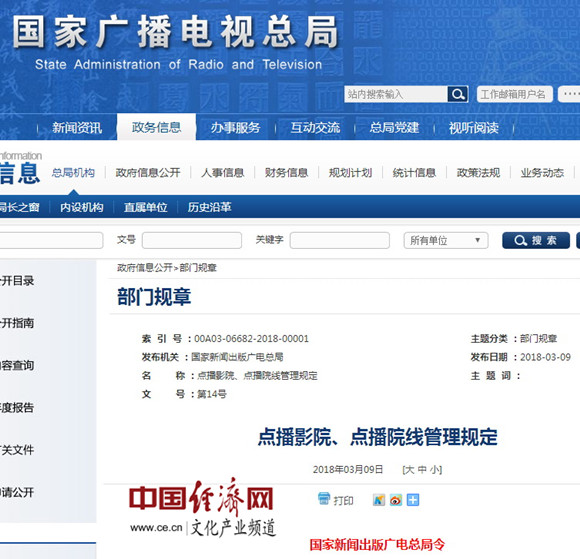The height and width of the screenshot is (559, 580).
Task: Open the 内设机构 link
Action: 82,207
